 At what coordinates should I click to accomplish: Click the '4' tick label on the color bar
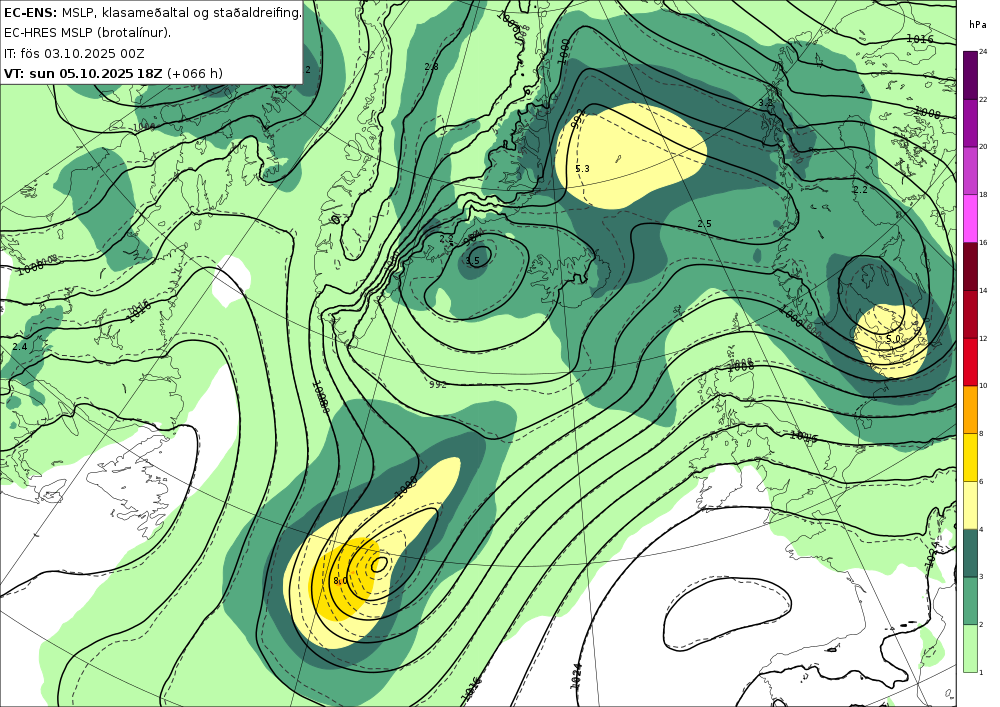981,529
